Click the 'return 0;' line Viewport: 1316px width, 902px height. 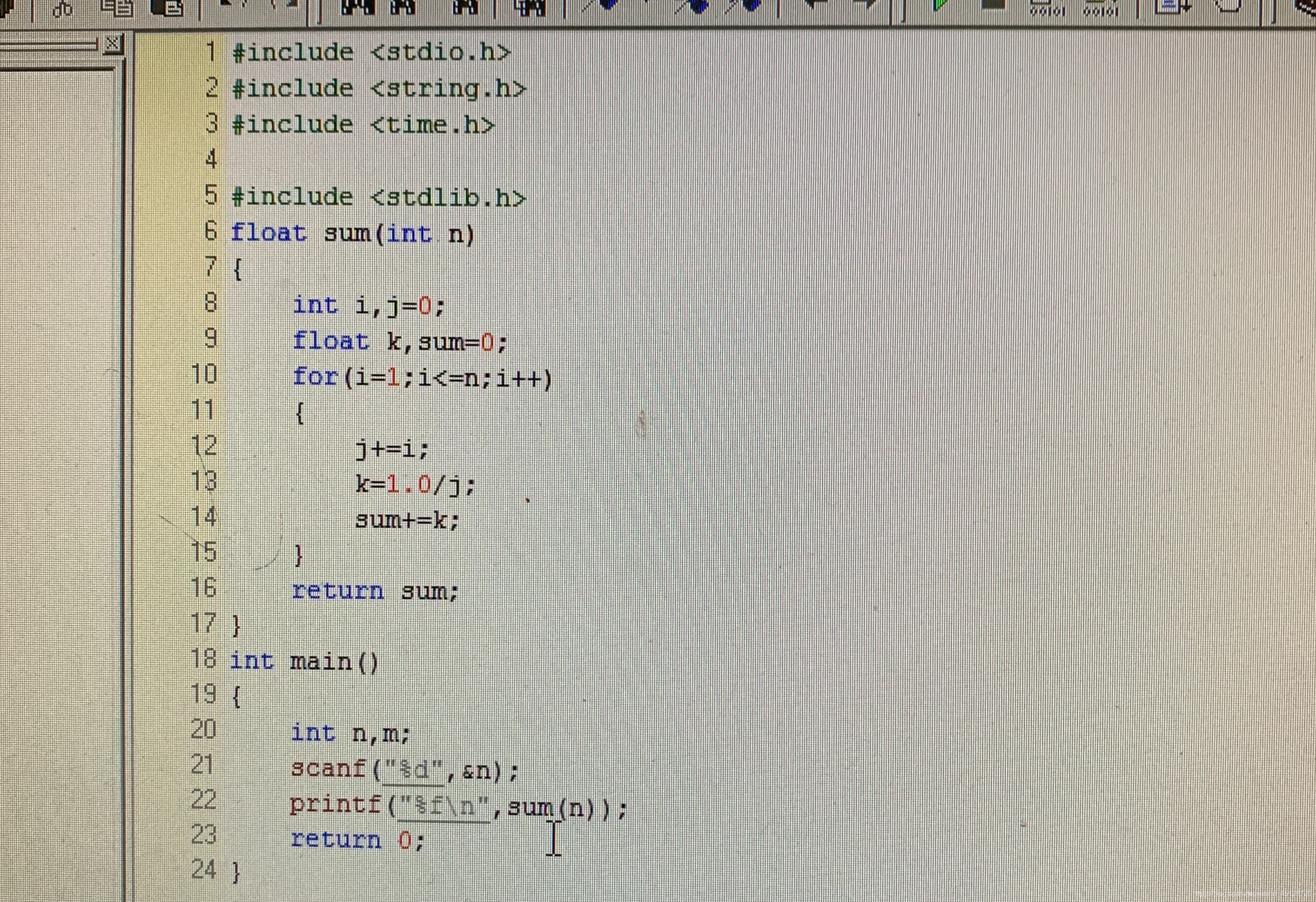point(357,840)
